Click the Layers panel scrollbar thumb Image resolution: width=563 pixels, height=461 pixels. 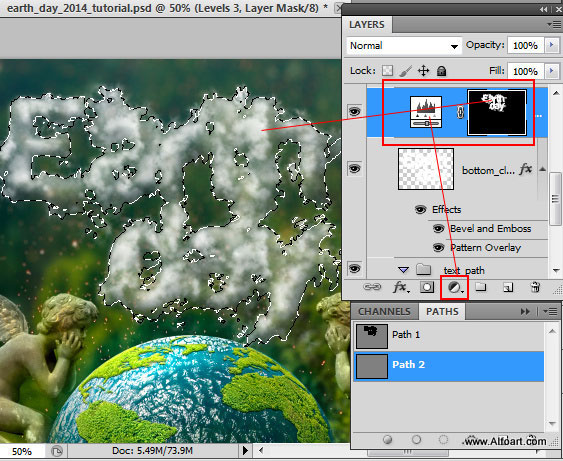pos(555,199)
